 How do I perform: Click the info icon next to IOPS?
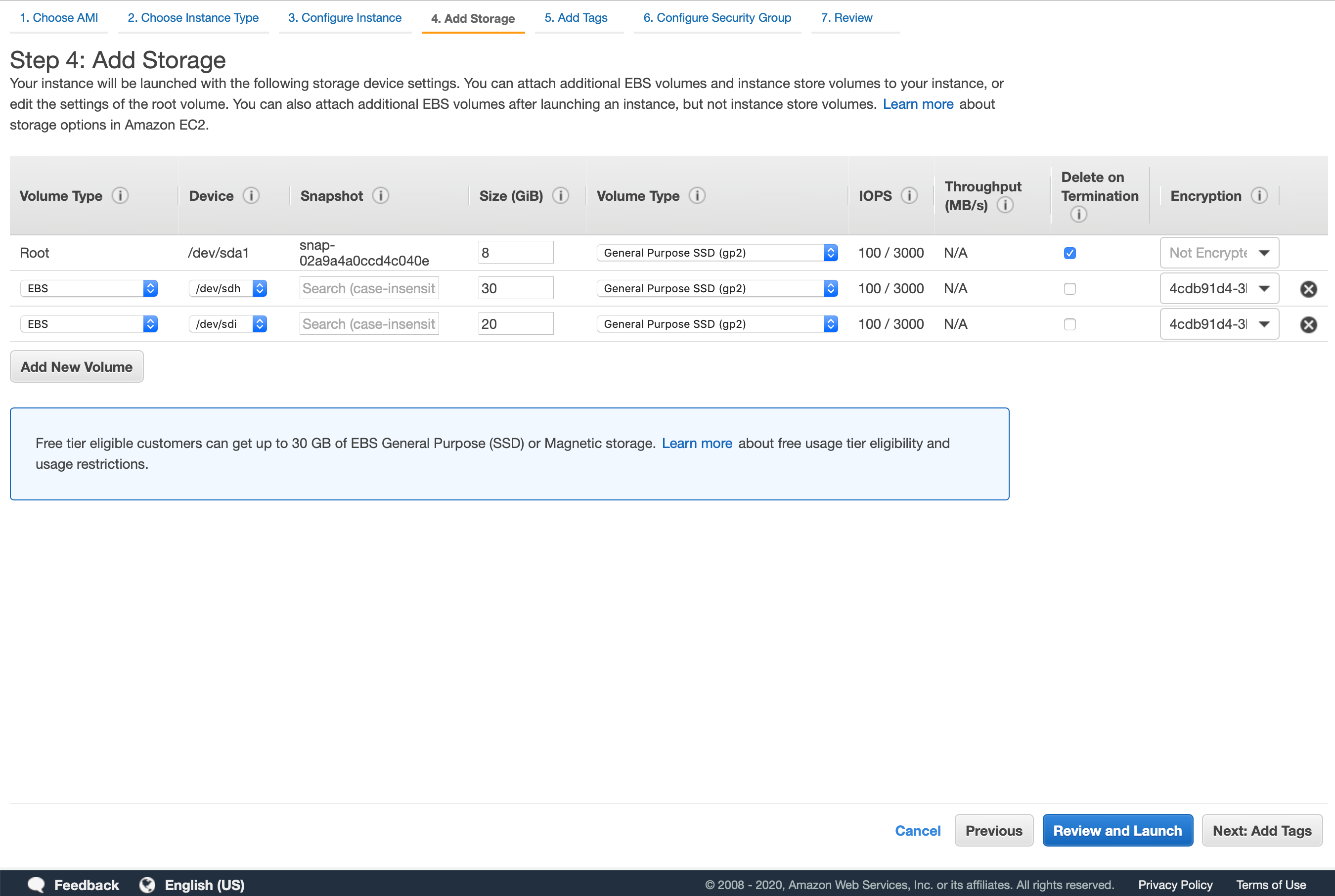[909, 195]
